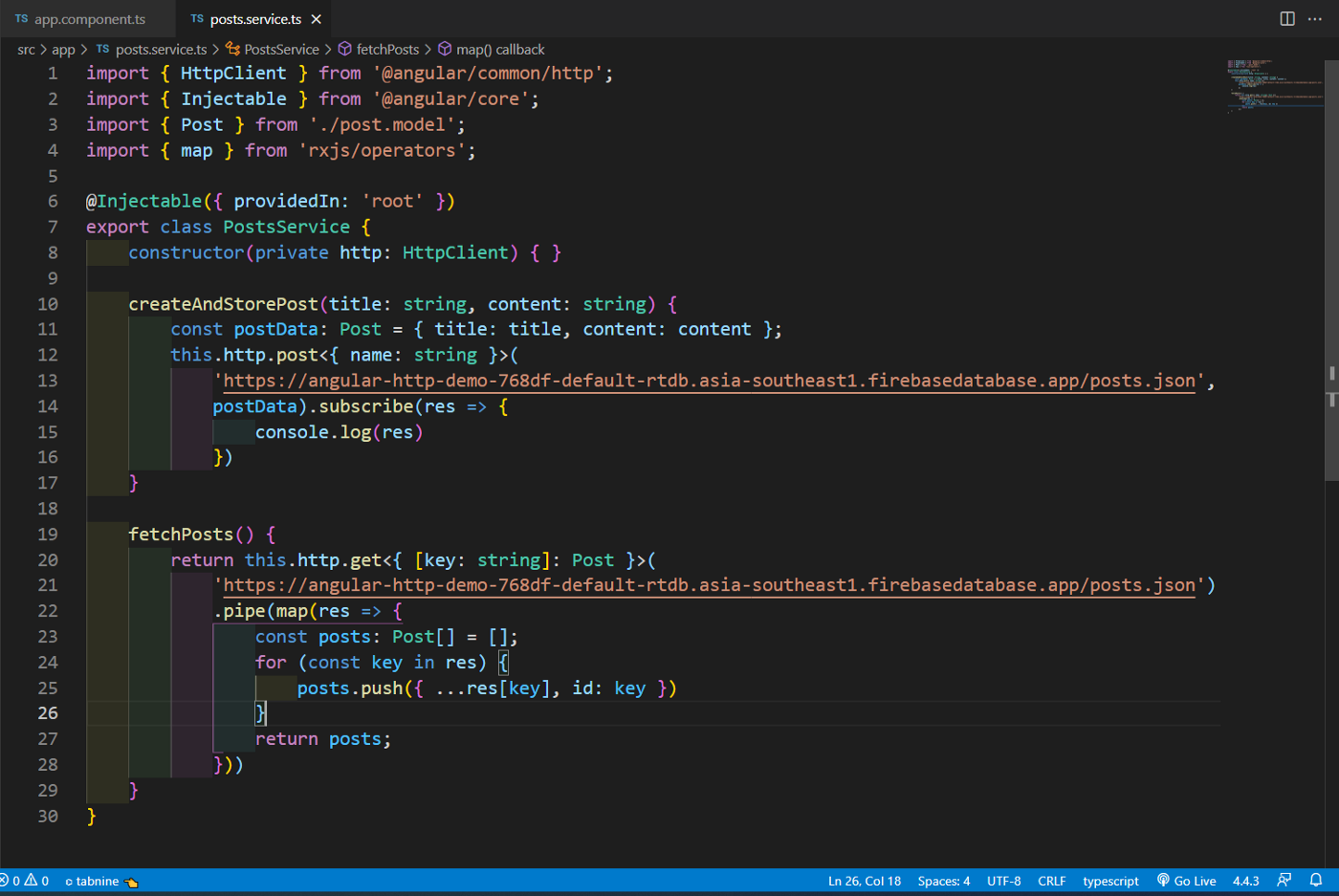Viewport: 1339px width, 896px height.
Task: Click the 'rxjs/operators' string on line 4
Action: pyautogui.click(x=382, y=150)
